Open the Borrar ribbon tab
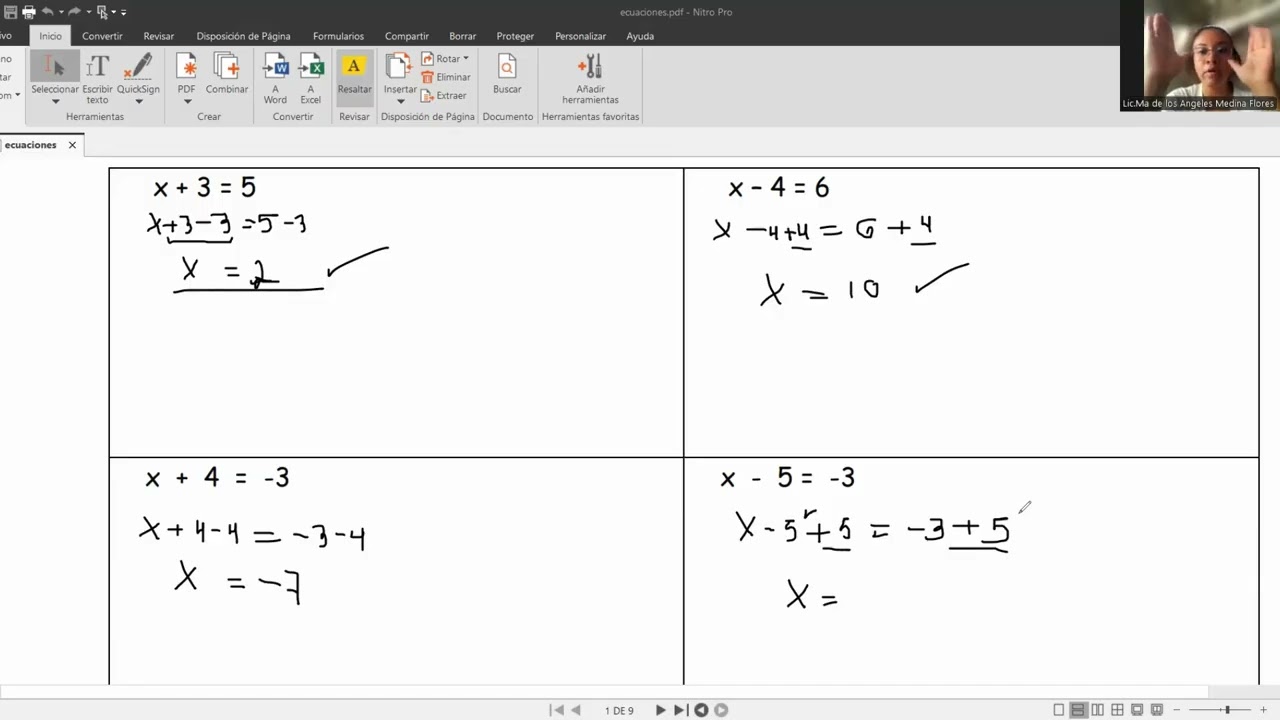 coord(462,36)
